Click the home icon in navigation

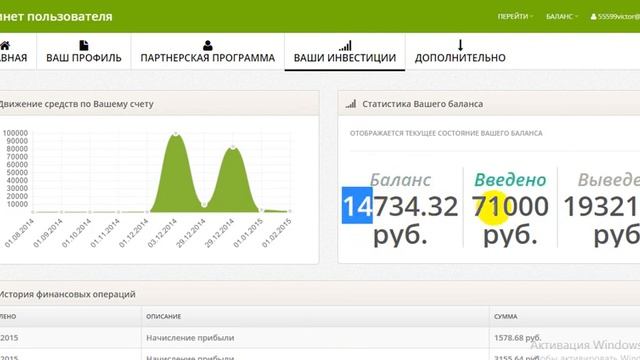tap(5, 45)
